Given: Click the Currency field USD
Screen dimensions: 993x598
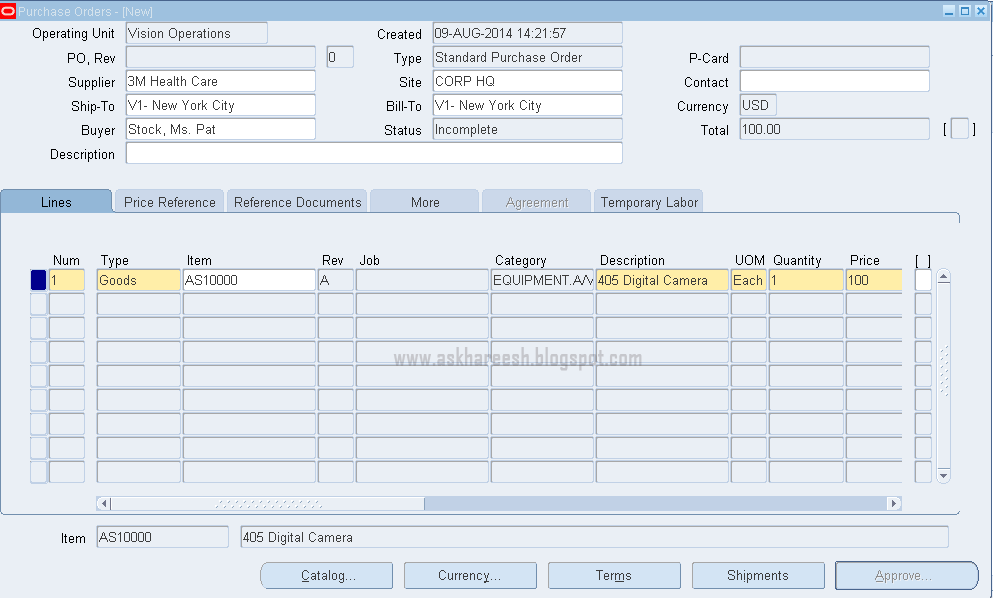Looking at the screenshot, I should click(x=758, y=106).
